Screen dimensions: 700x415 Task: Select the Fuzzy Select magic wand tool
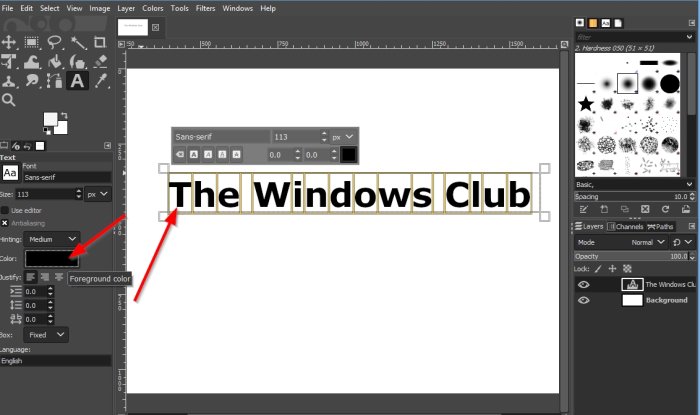tap(78, 42)
